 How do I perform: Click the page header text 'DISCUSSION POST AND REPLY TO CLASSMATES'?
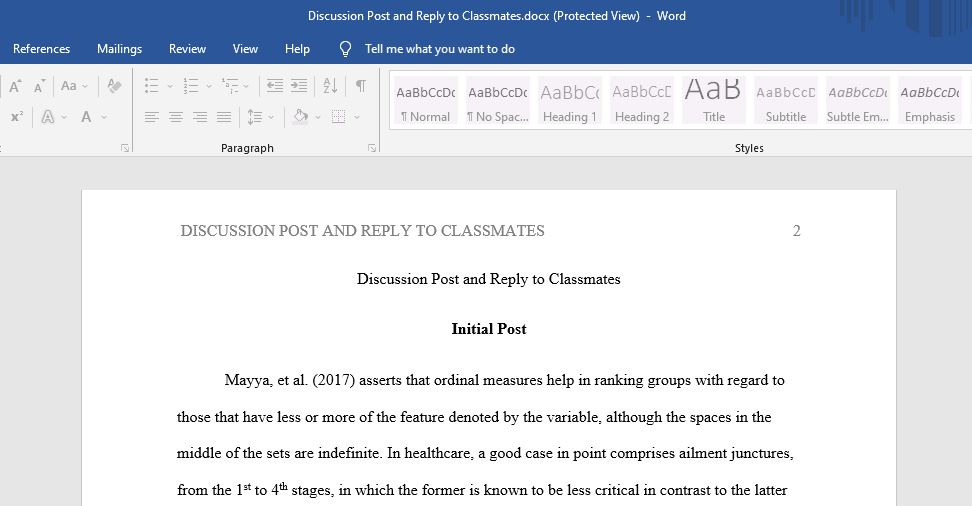[x=363, y=231]
